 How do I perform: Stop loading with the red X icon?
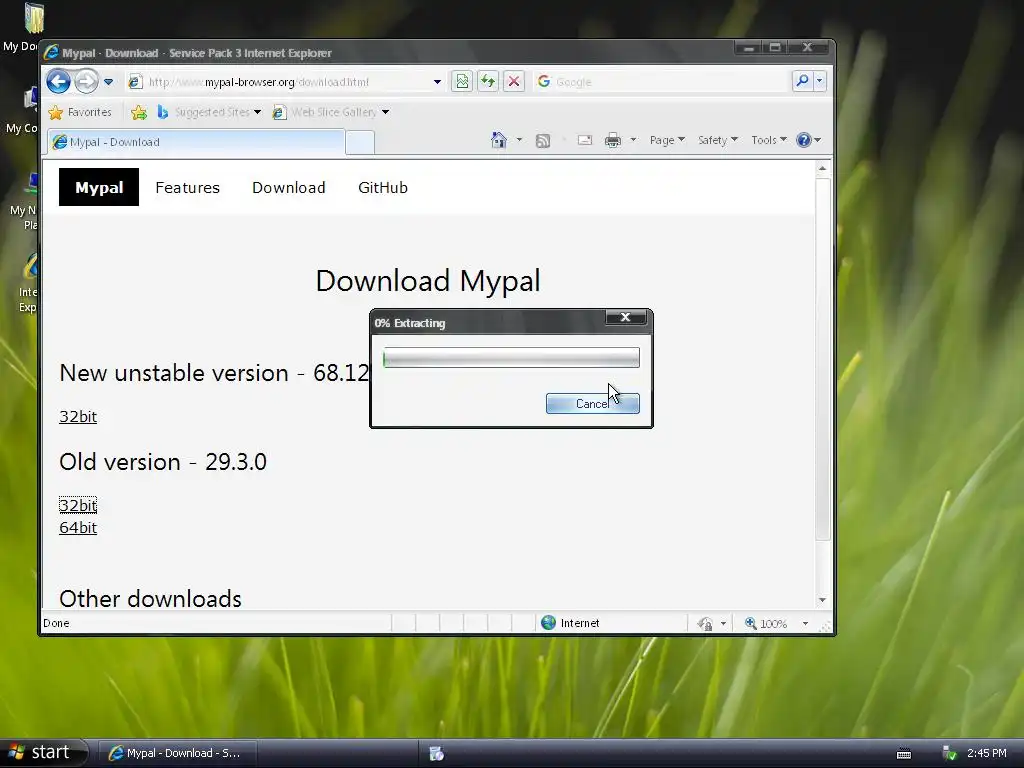(x=514, y=82)
